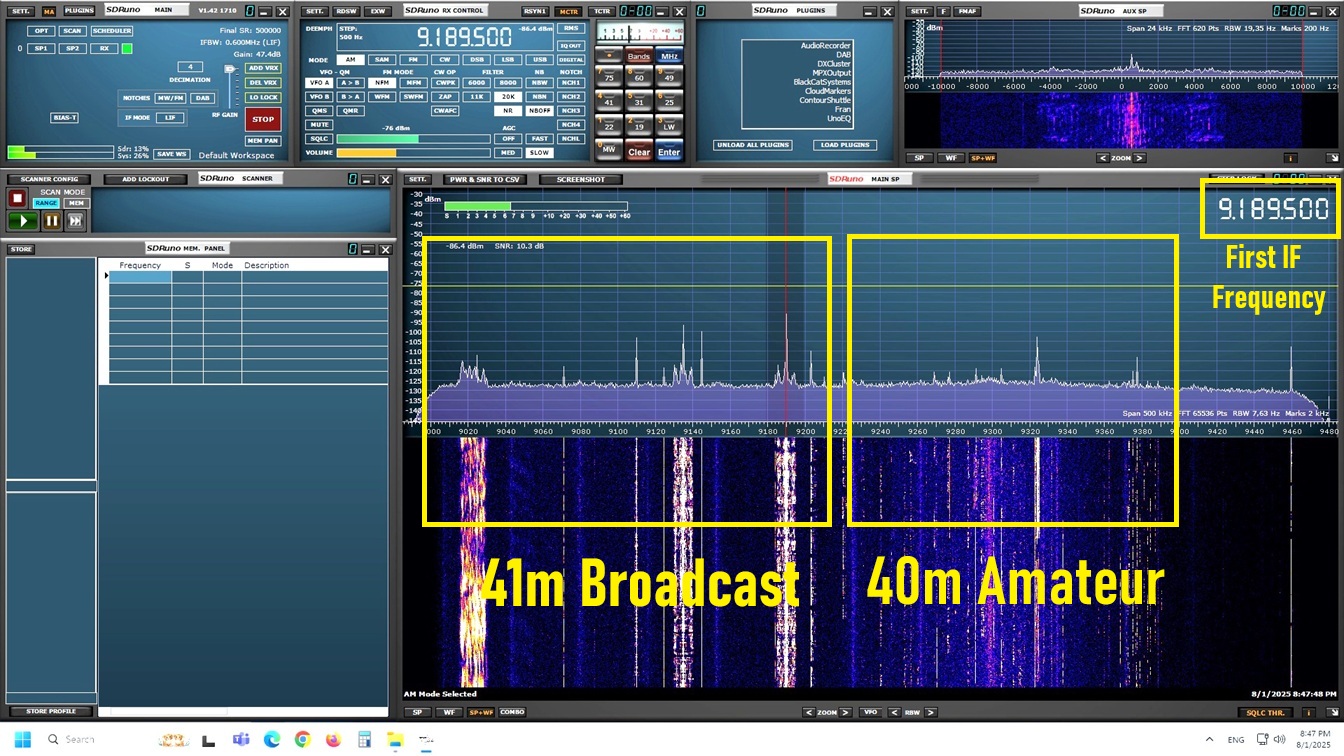Open the Bands selector on the keypad
The image size is (1344, 756).
(638, 56)
